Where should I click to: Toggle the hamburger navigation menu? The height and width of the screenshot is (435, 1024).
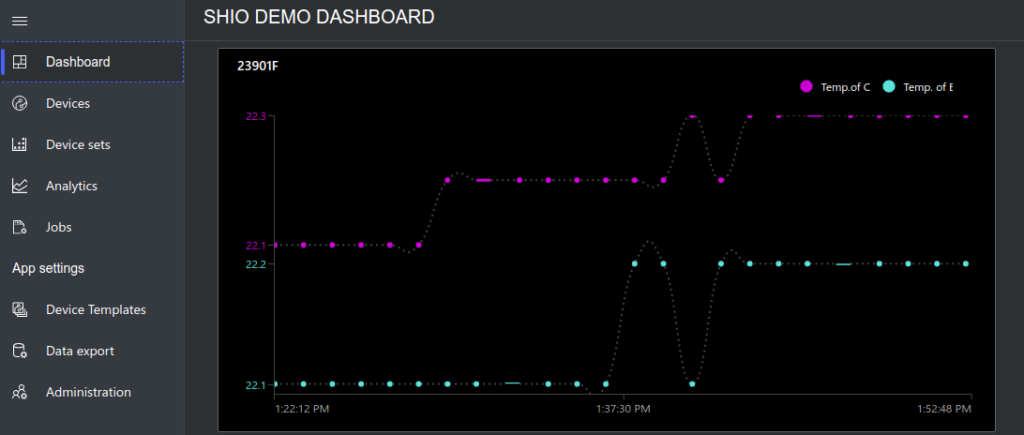20,21
